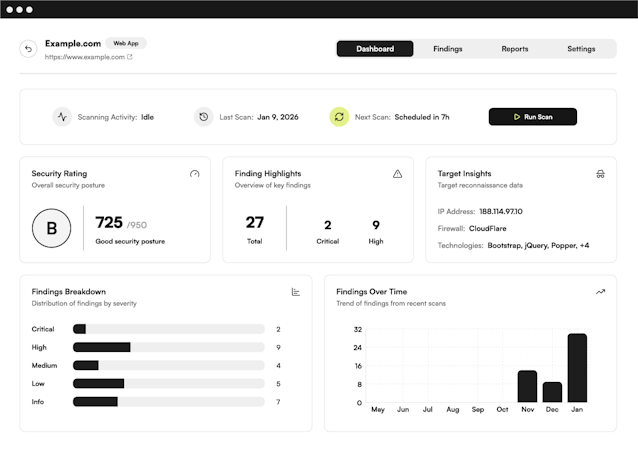
Task: Click the count 7 in the Info row
Action: point(278,402)
